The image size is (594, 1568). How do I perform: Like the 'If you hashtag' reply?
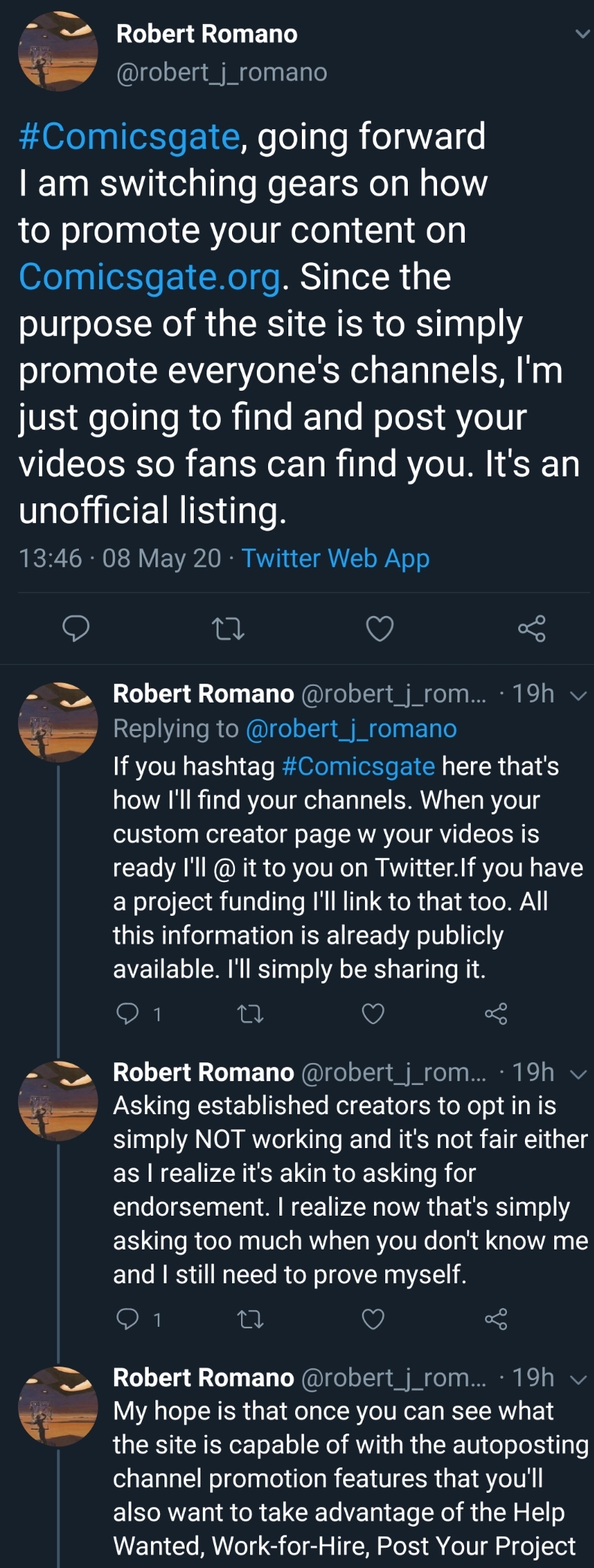(x=373, y=1014)
